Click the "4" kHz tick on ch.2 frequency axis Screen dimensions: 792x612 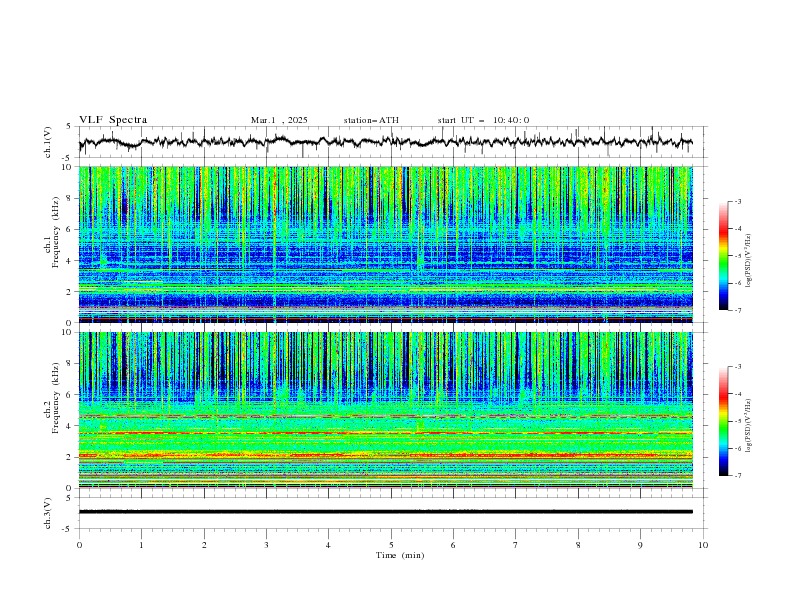(70, 426)
